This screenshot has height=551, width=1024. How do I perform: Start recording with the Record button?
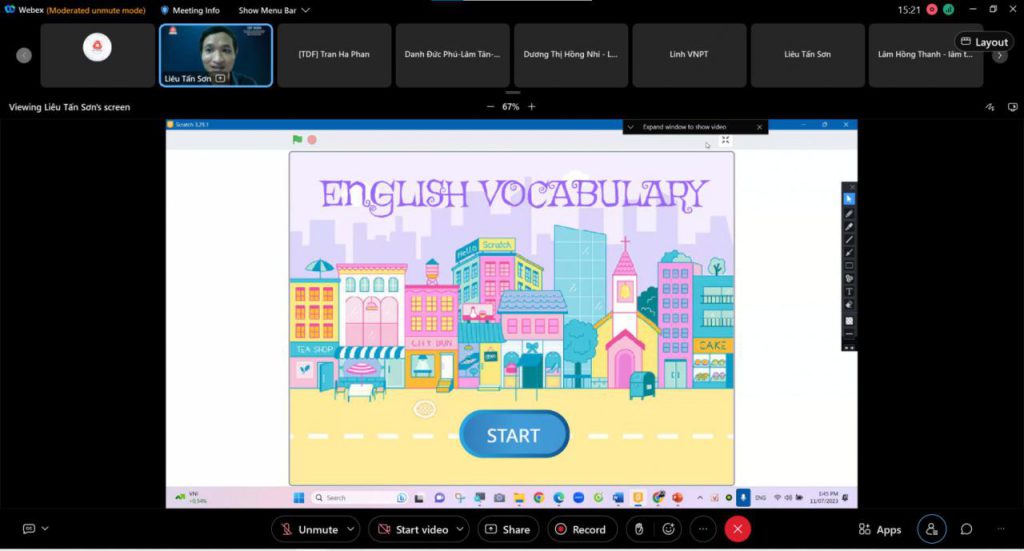(579, 529)
